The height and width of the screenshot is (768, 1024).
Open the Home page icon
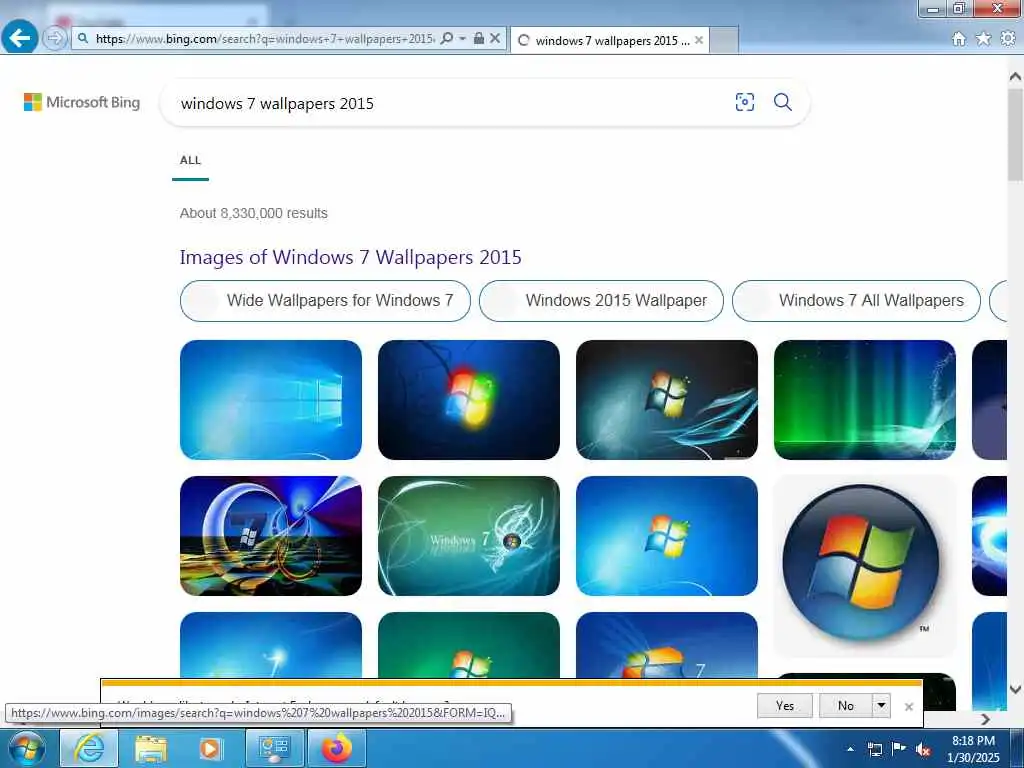click(x=959, y=39)
